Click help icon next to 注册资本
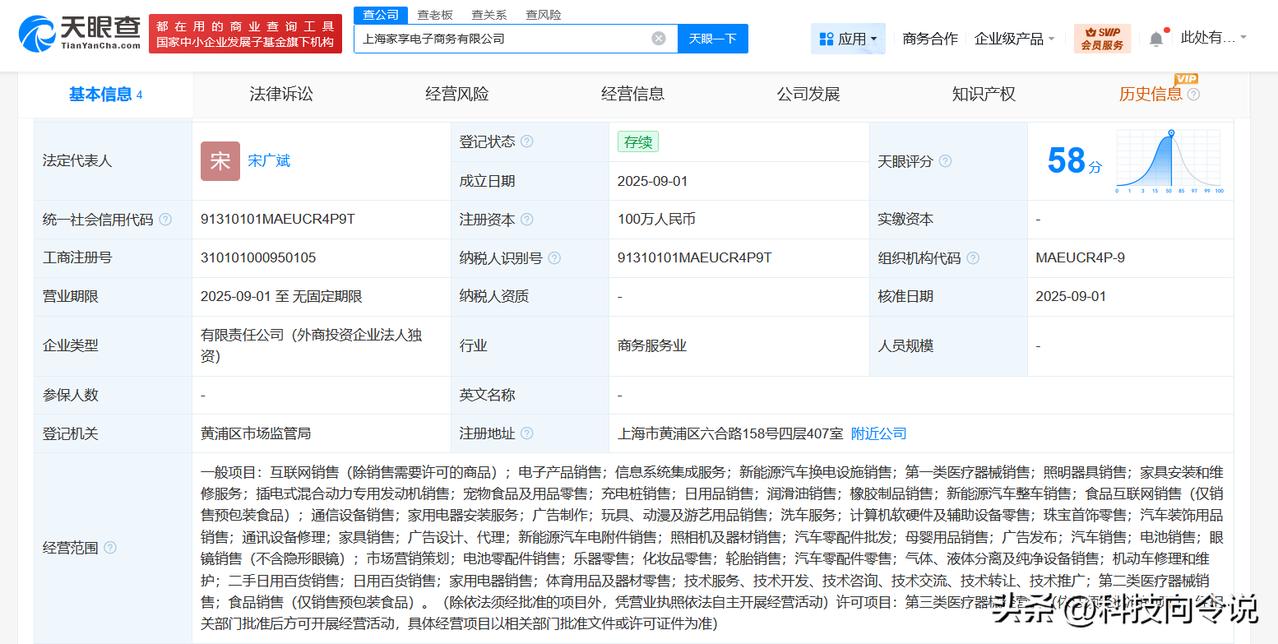Viewport: 1278px width, 644px height. click(x=527, y=219)
